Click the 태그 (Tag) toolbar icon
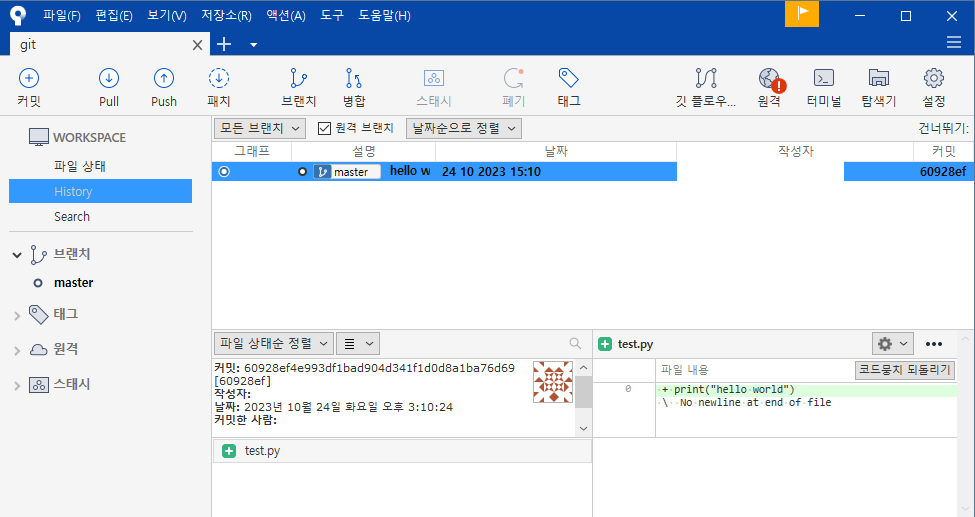 [569, 87]
